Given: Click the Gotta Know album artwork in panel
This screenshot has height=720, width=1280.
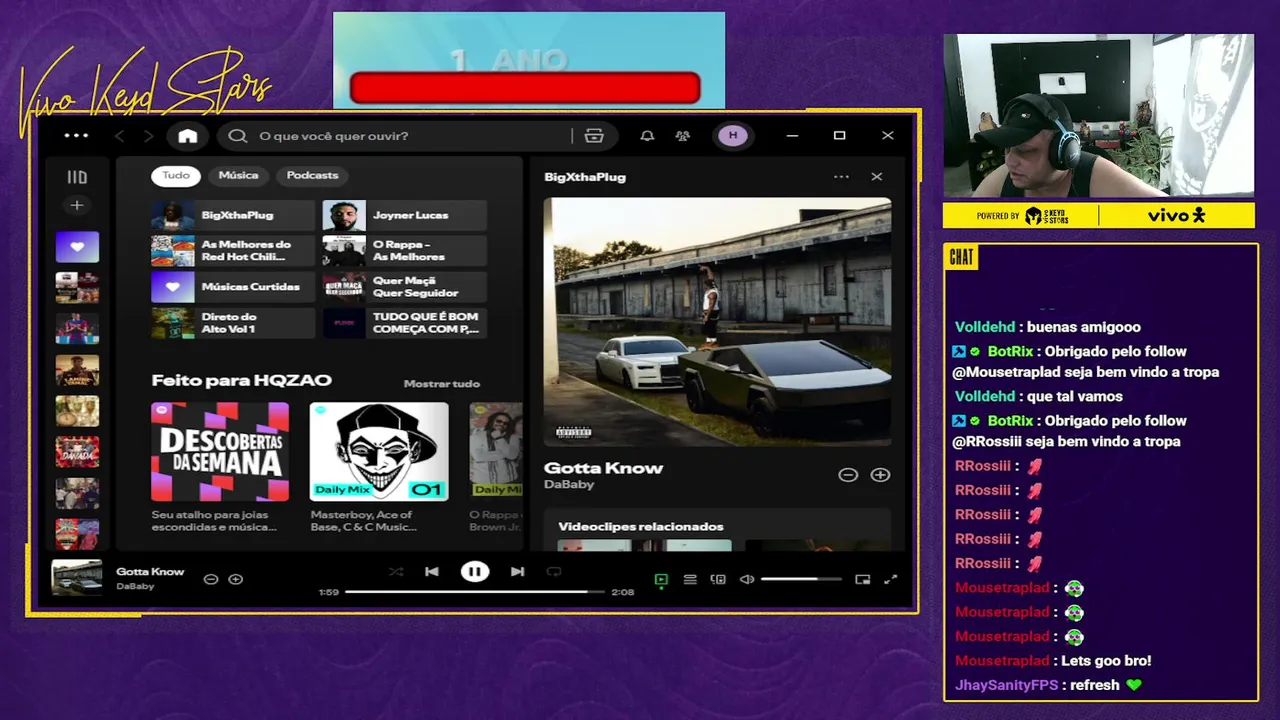Looking at the screenshot, I should [x=717, y=321].
